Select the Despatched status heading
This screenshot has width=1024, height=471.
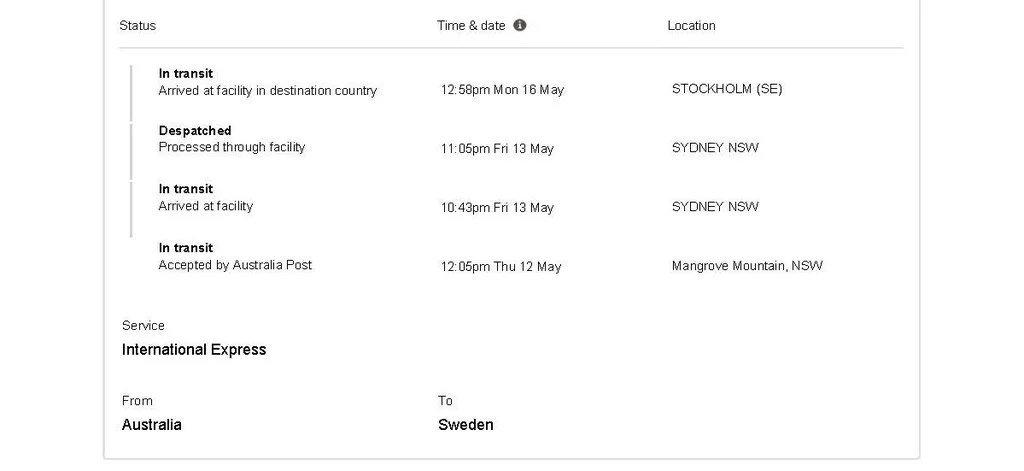point(195,131)
